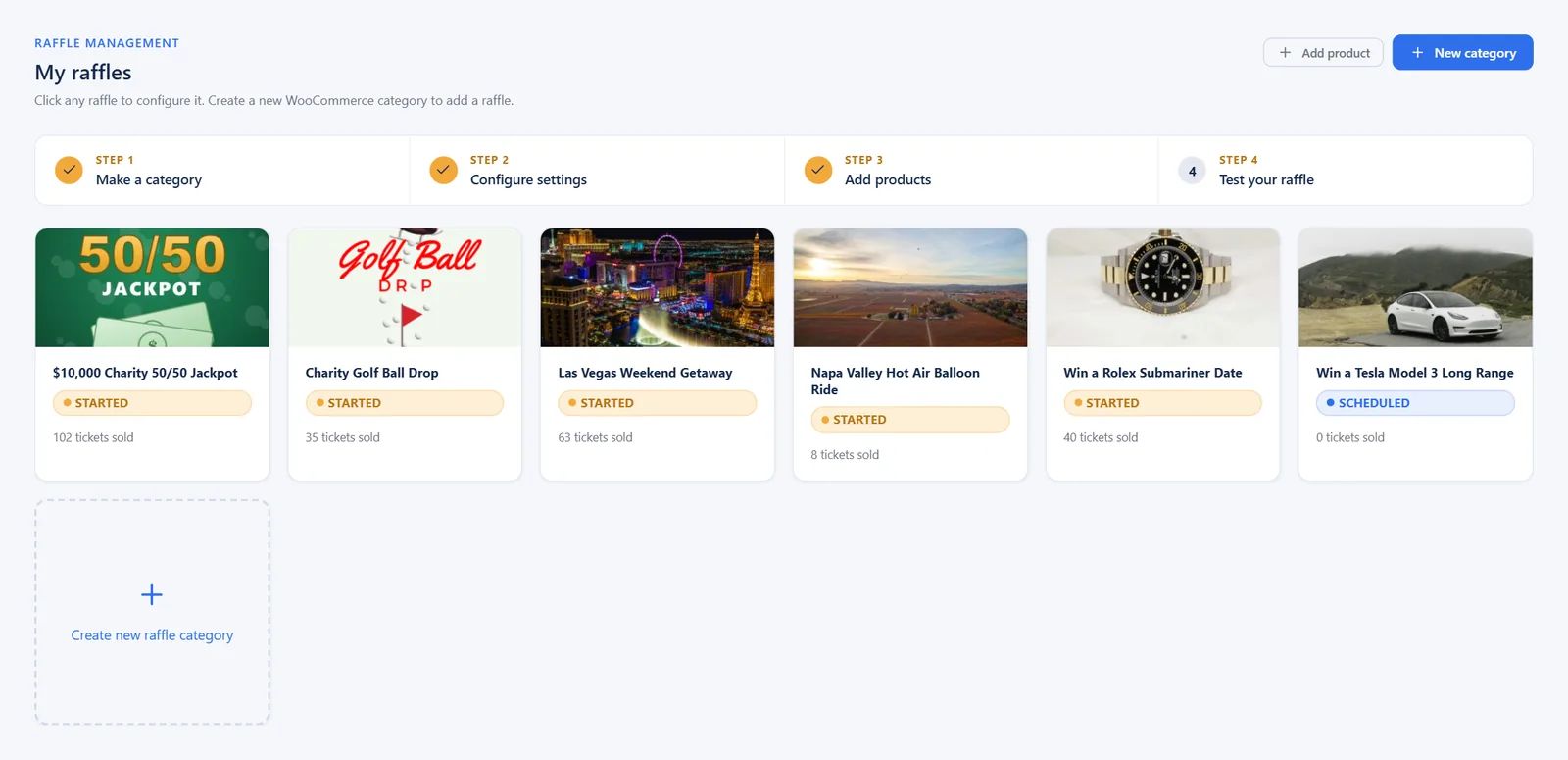Click the Step 2 checkmark icon
1568x760 pixels.
point(443,171)
